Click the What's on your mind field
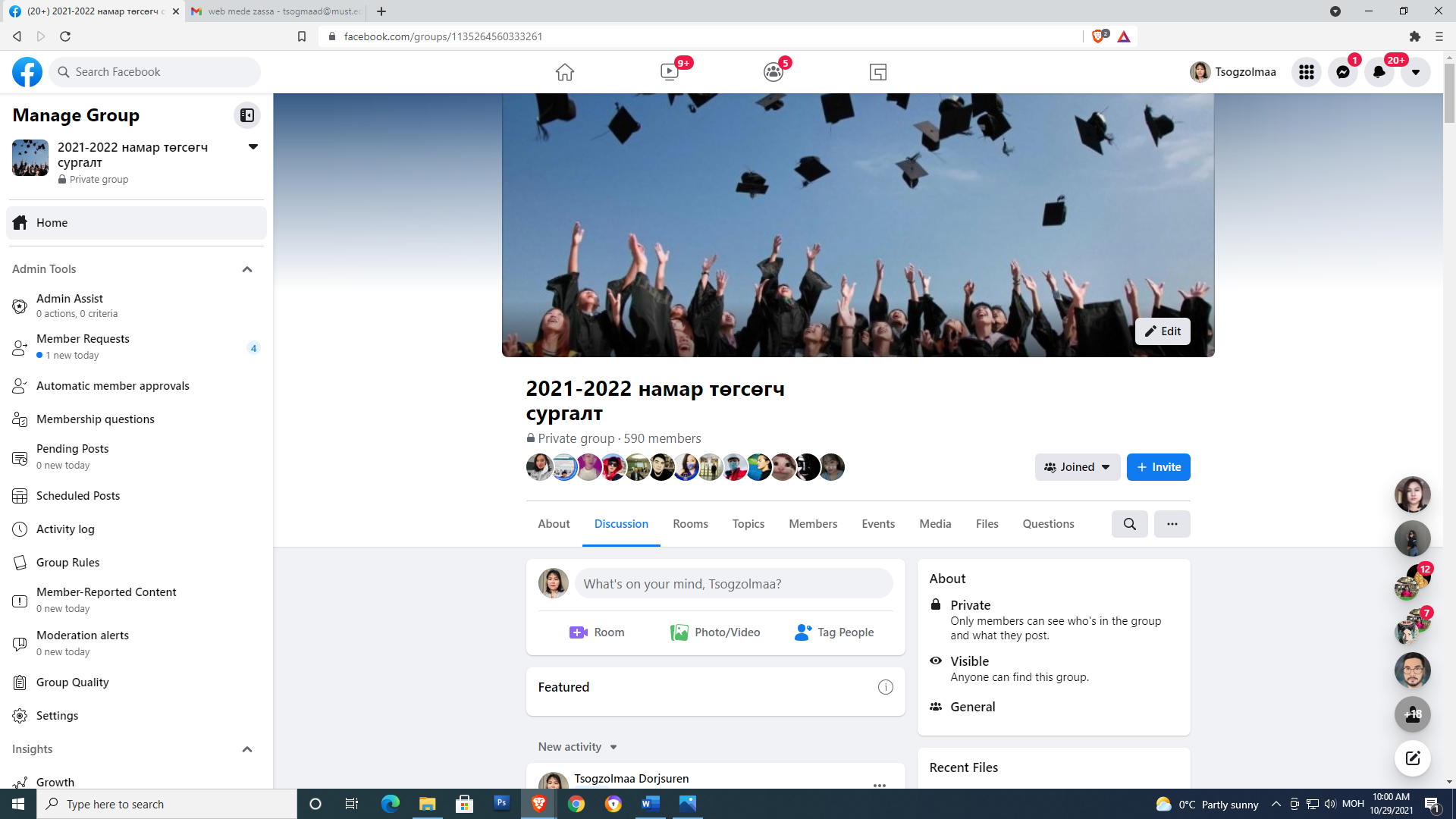Viewport: 1456px width, 819px height. [x=734, y=584]
